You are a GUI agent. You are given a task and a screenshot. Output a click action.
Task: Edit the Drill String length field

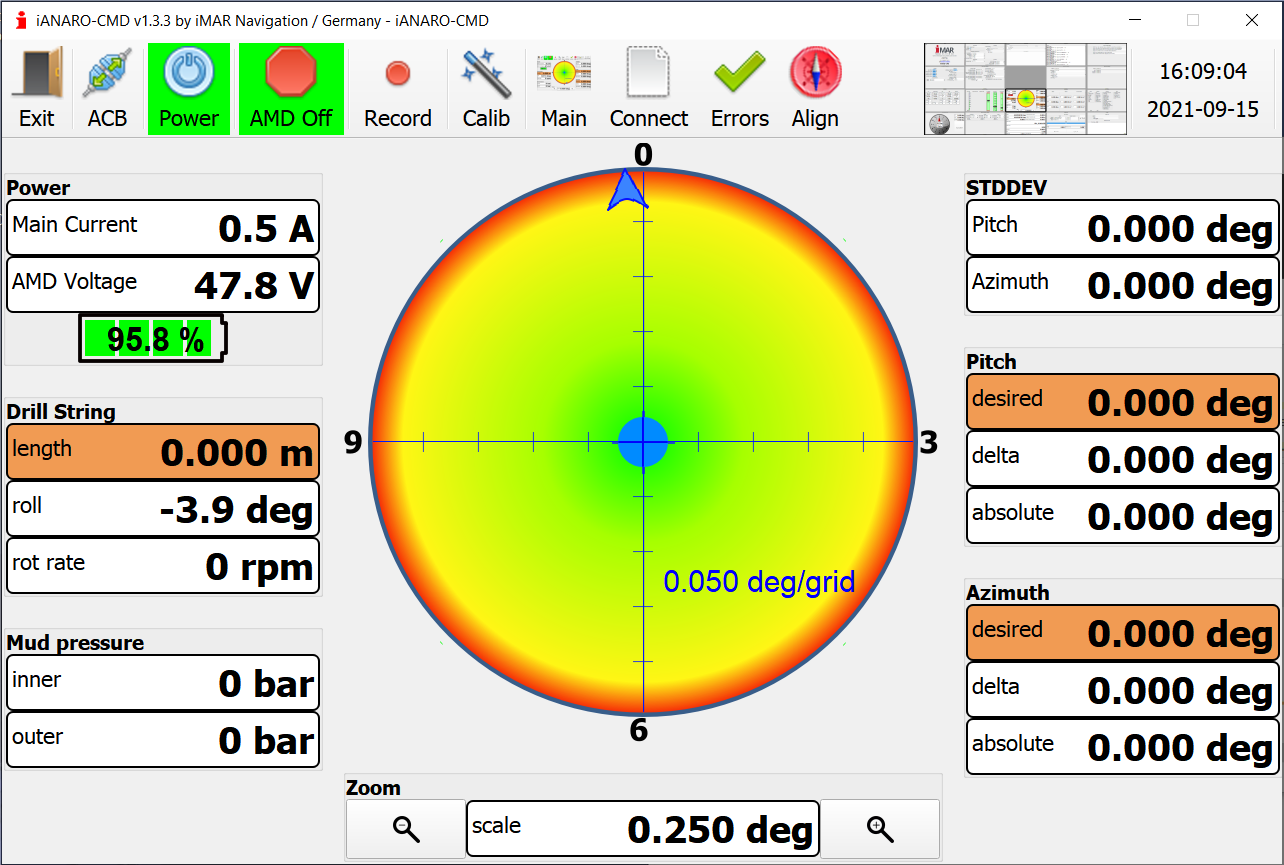[x=163, y=452]
